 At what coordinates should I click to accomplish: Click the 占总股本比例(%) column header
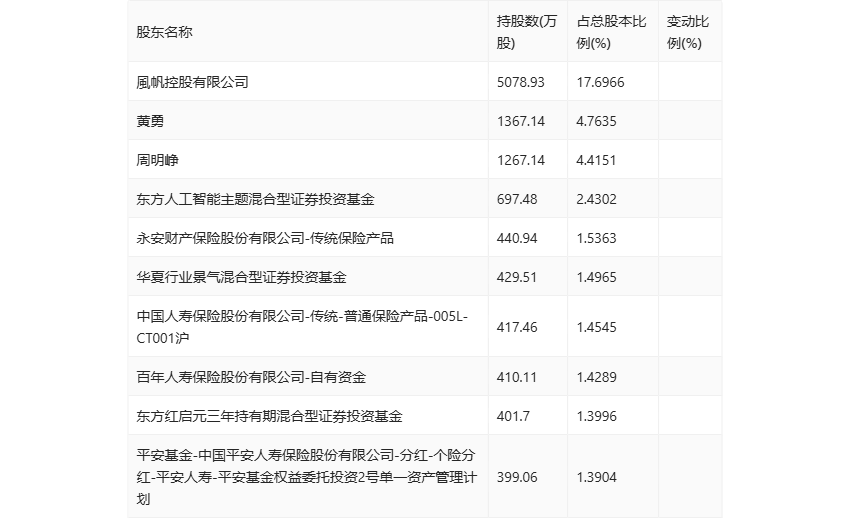click(611, 32)
